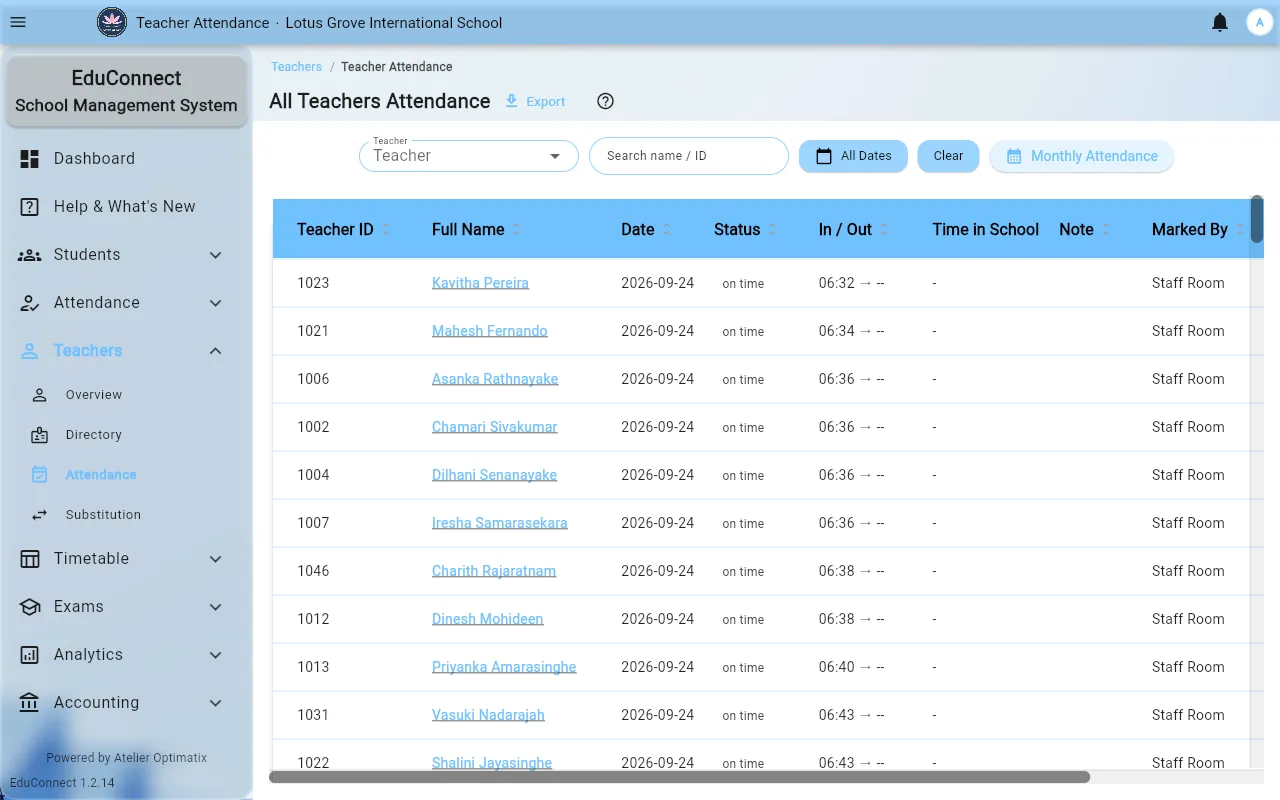Screen dimensions: 1280x800
Task: Sort by Date column arrows
Action: [x=667, y=229]
